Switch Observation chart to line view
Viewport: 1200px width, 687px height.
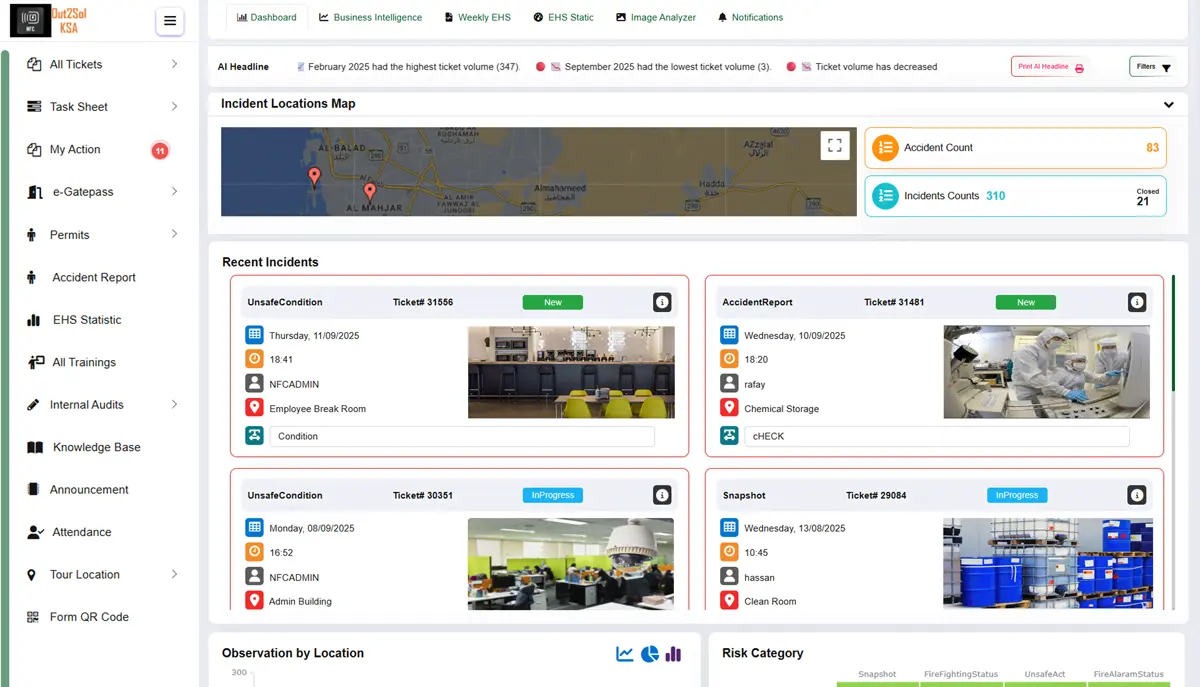click(x=625, y=654)
